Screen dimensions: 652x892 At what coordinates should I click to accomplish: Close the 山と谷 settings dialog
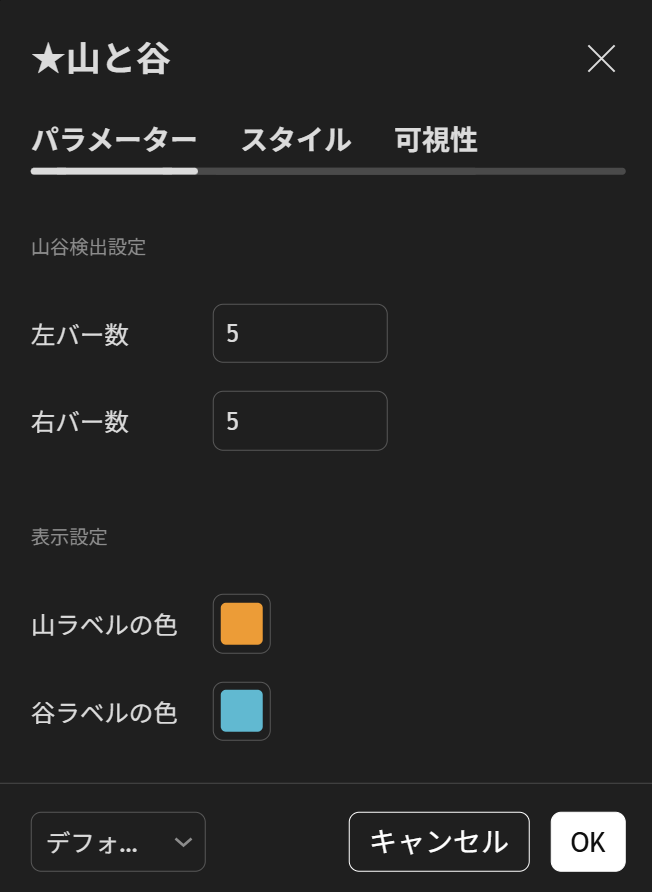pos(601,59)
